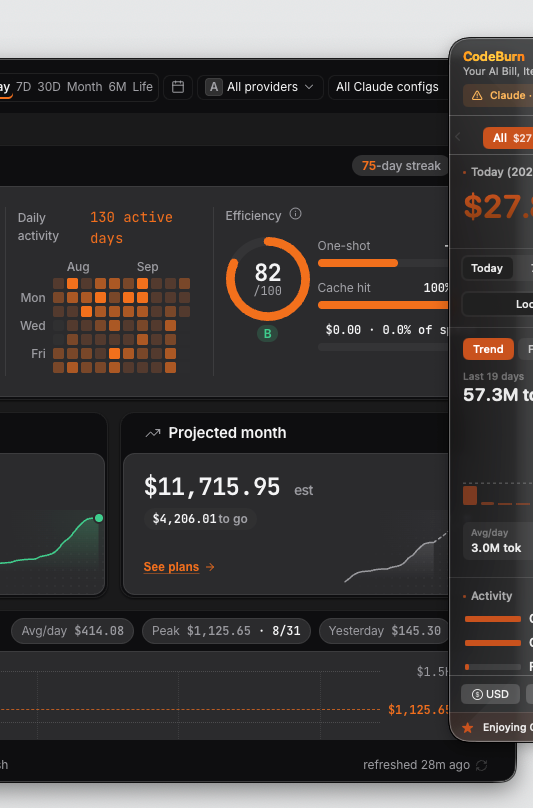This screenshot has width=533, height=808.
Task: Switch to Trend tab in CodeBurn
Action: (488, 349)
